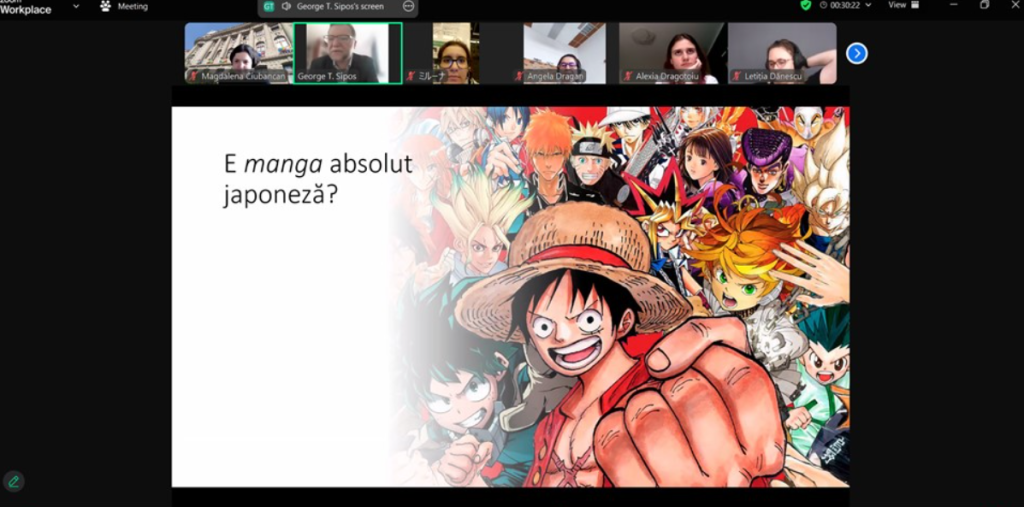Click the Meeting tab paw icon
1024x507 pixels.
(106, 6)
